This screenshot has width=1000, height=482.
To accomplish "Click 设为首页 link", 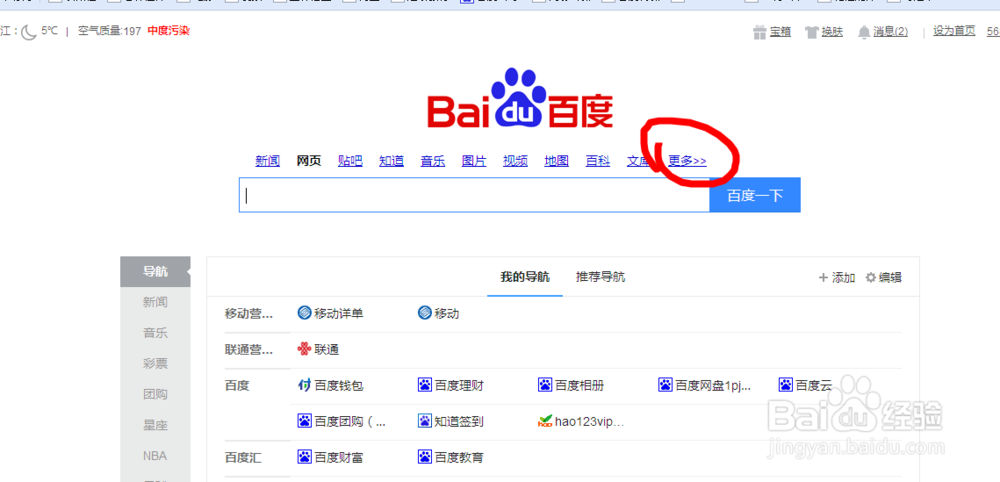I will pos(954,31).
